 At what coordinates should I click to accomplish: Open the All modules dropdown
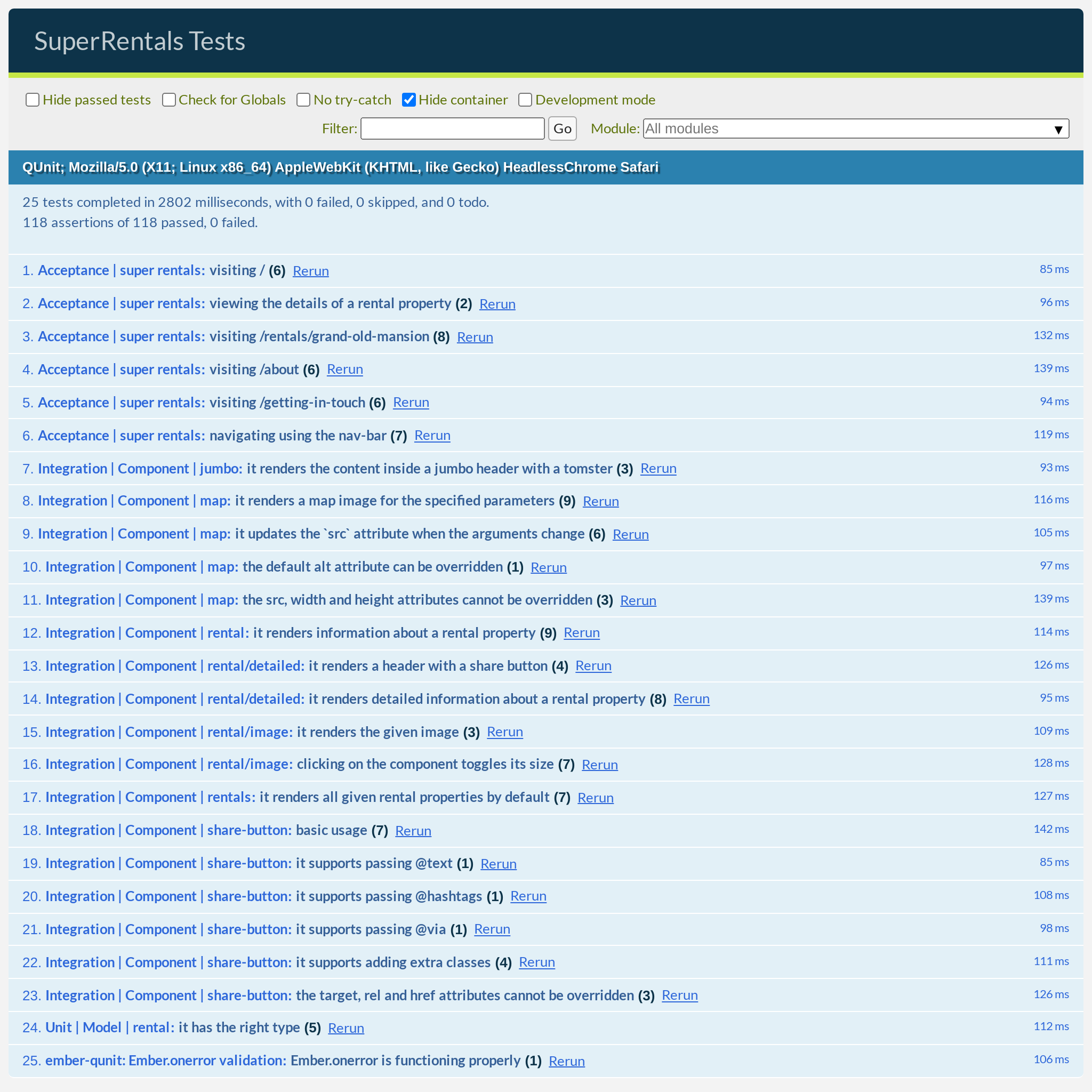click(856, 129)
